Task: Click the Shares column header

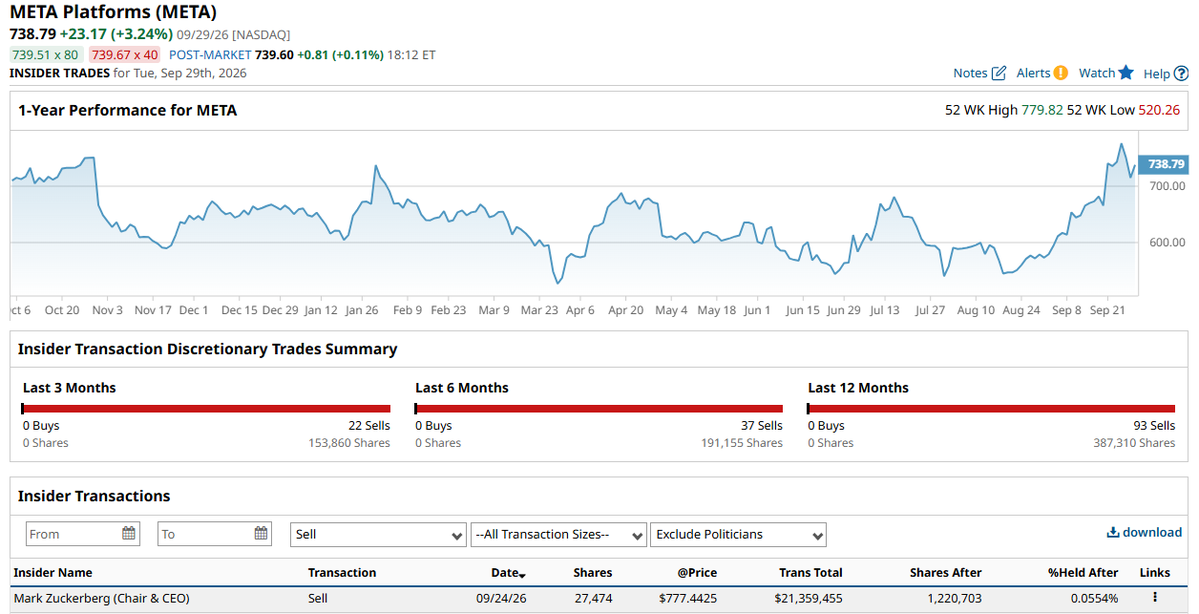Action: click(x=593, y=572)
